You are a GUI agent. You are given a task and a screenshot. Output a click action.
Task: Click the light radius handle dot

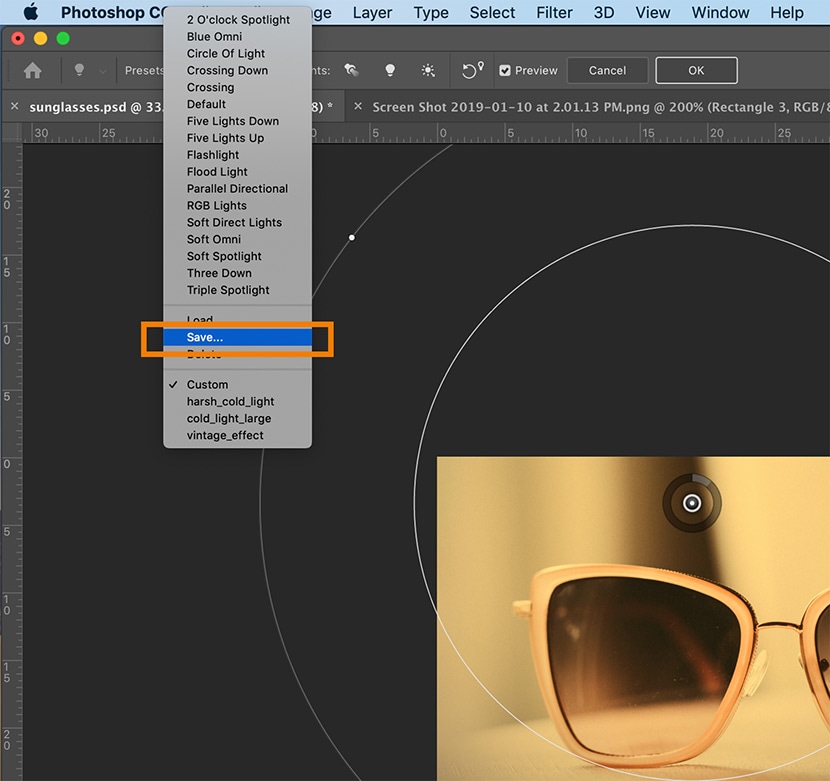coord(351,237)
